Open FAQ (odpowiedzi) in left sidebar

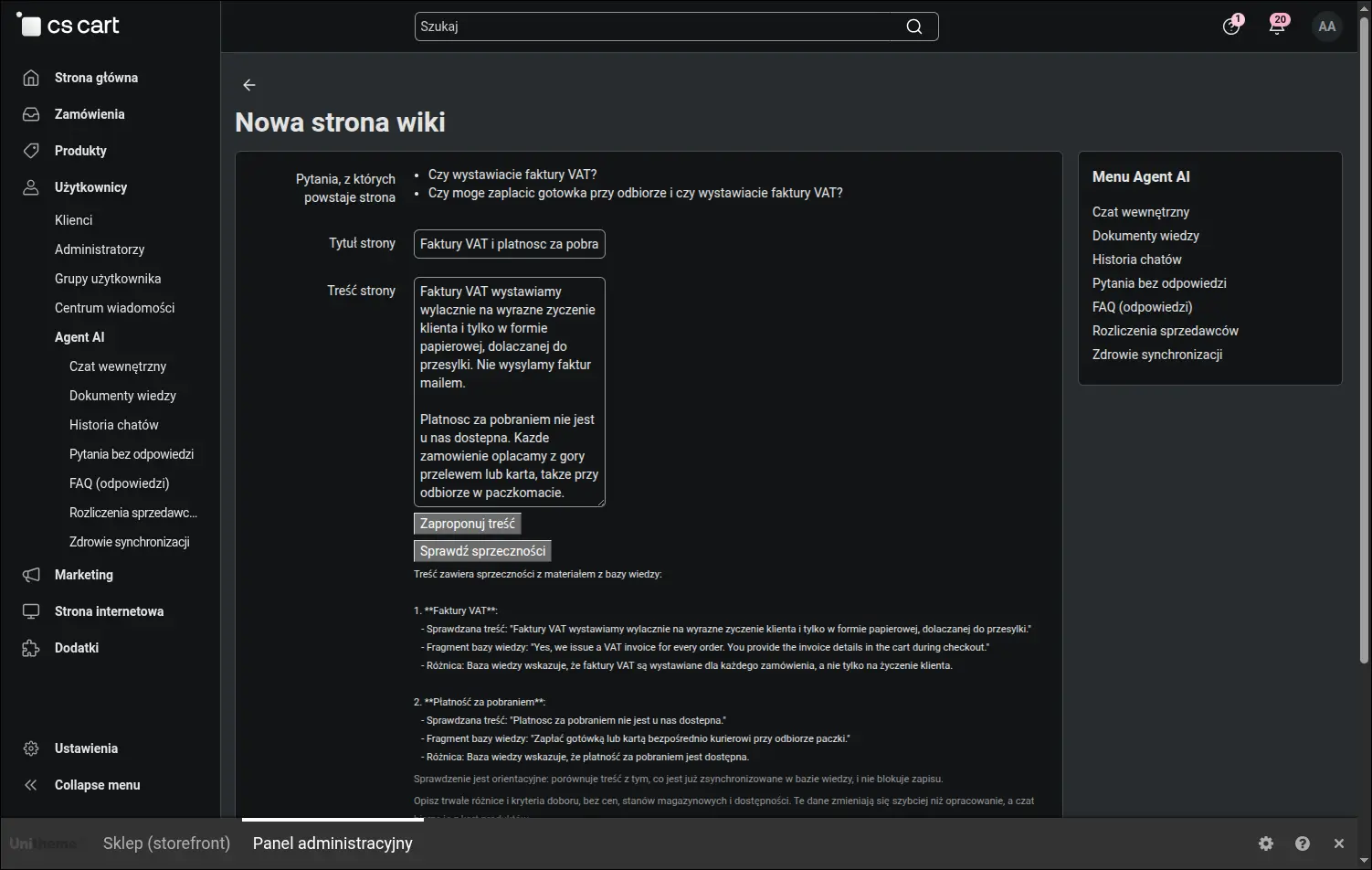[120, 483]
